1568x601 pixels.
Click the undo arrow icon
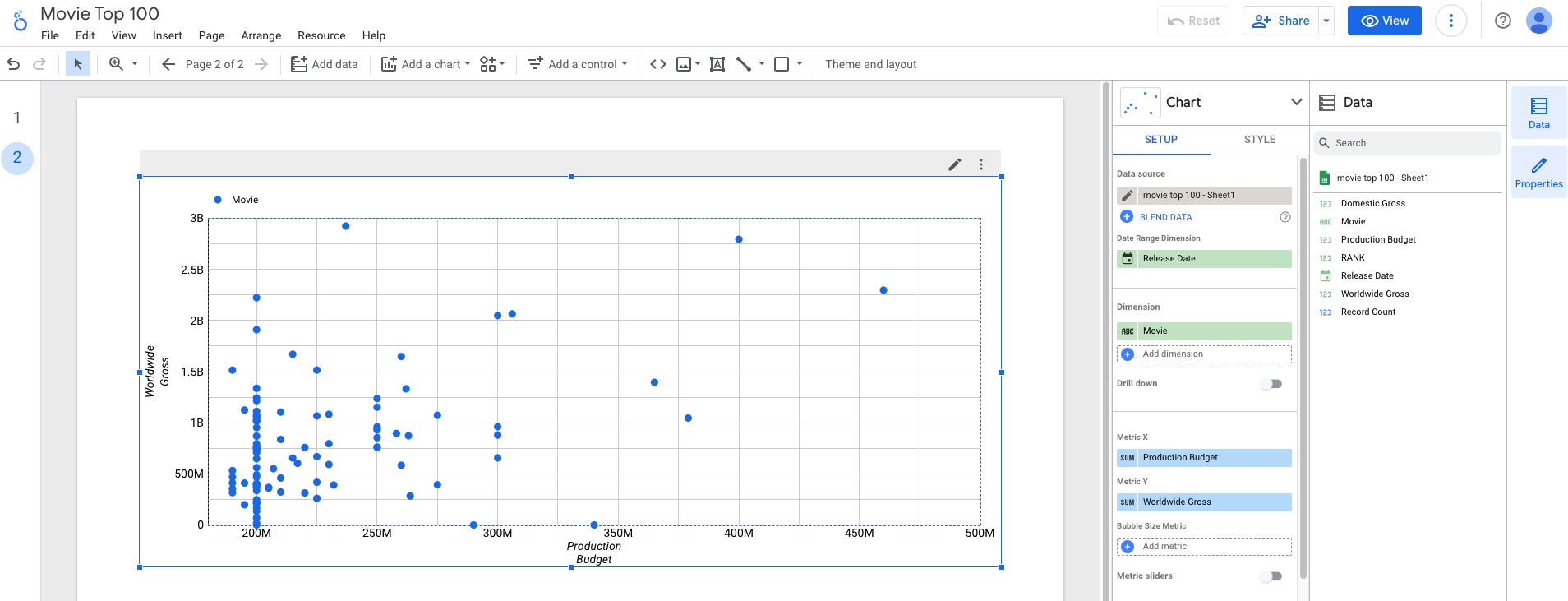(13, 64)
